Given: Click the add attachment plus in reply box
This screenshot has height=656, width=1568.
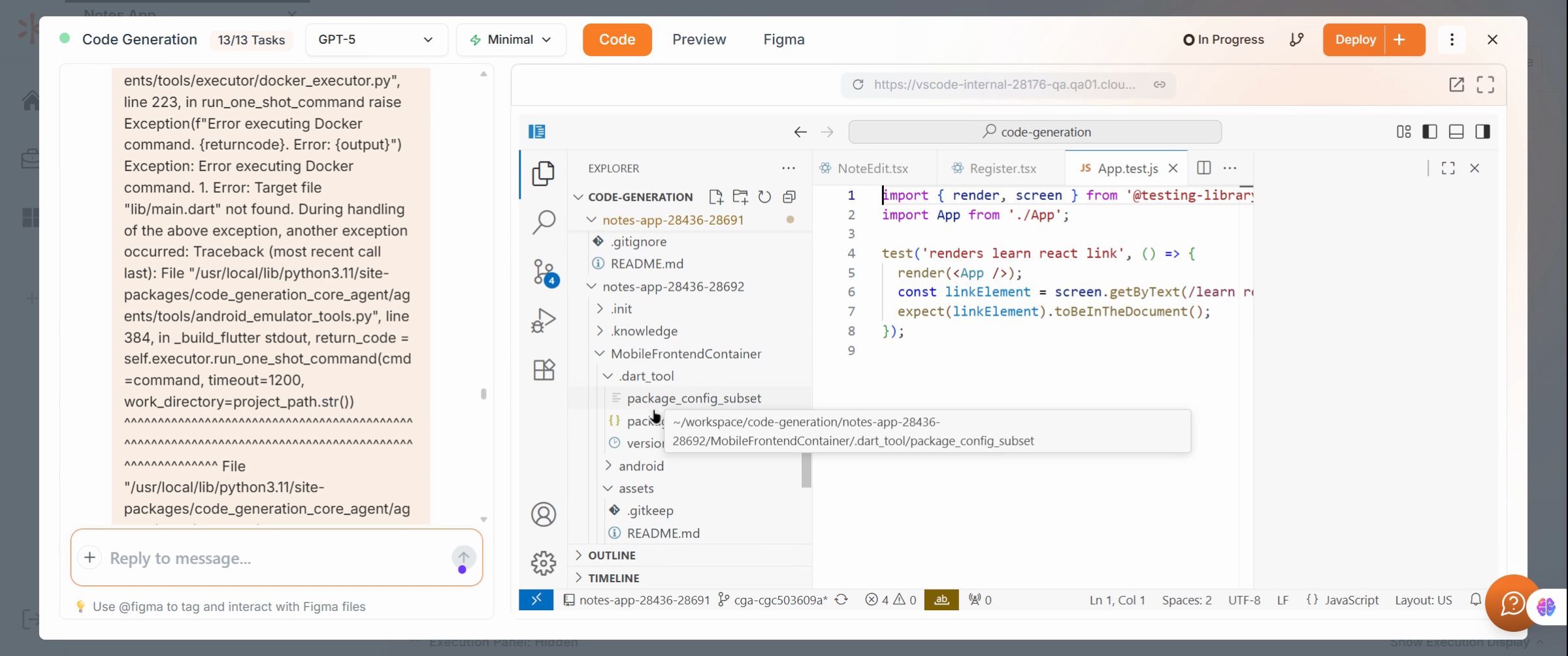Looking at the screenshot, I should click(90, 557).
